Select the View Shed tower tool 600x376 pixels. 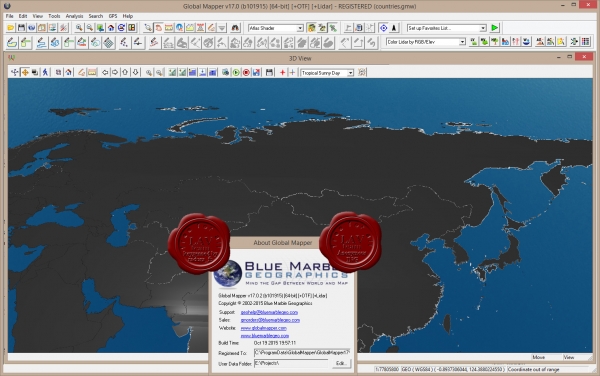click(x=201, y=28)
